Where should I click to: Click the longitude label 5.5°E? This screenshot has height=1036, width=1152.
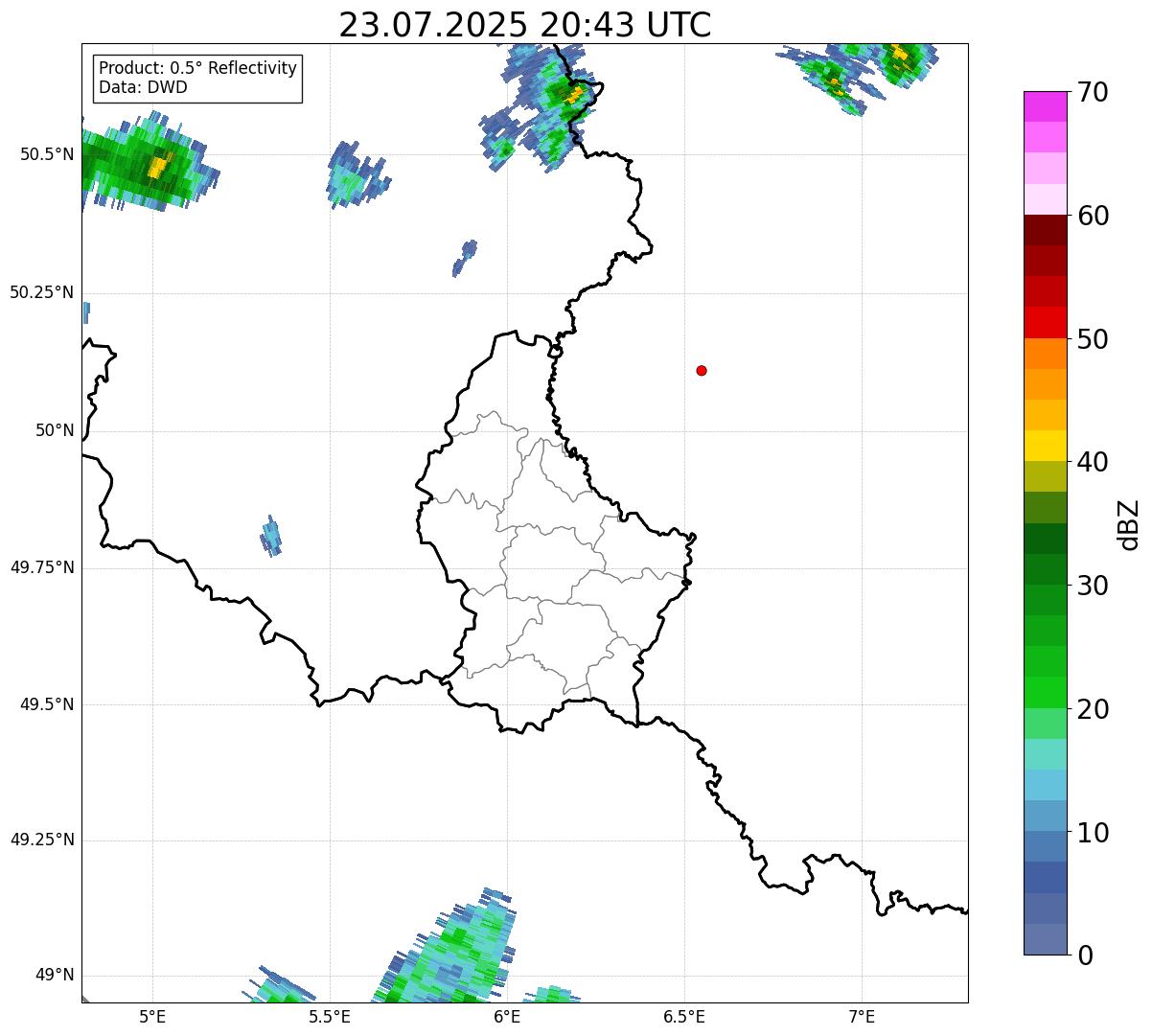coord(330,1017)
